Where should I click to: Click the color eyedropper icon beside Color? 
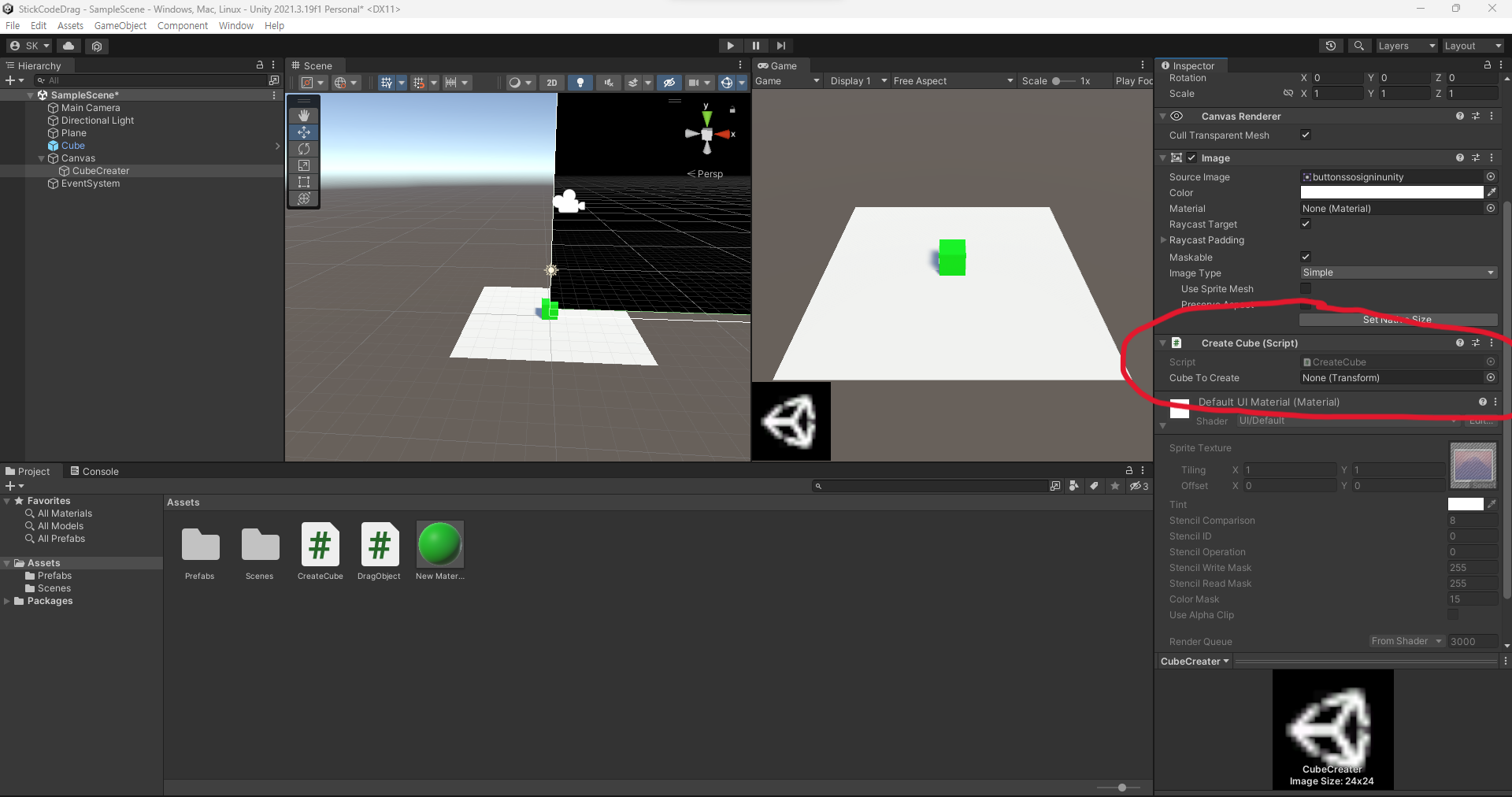[1492, 192]
